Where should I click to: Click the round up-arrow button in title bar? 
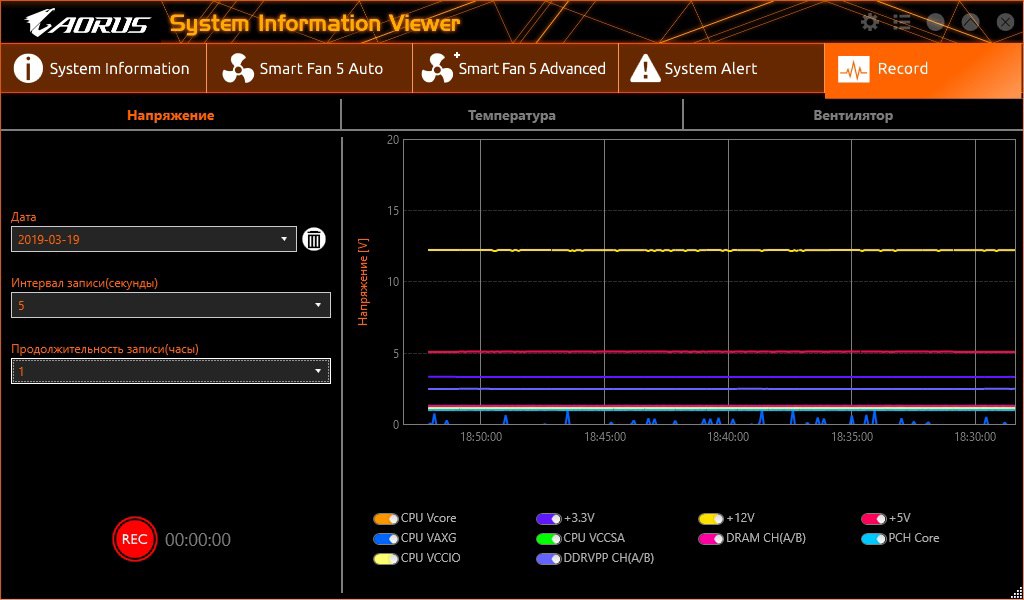coord(970,22)
